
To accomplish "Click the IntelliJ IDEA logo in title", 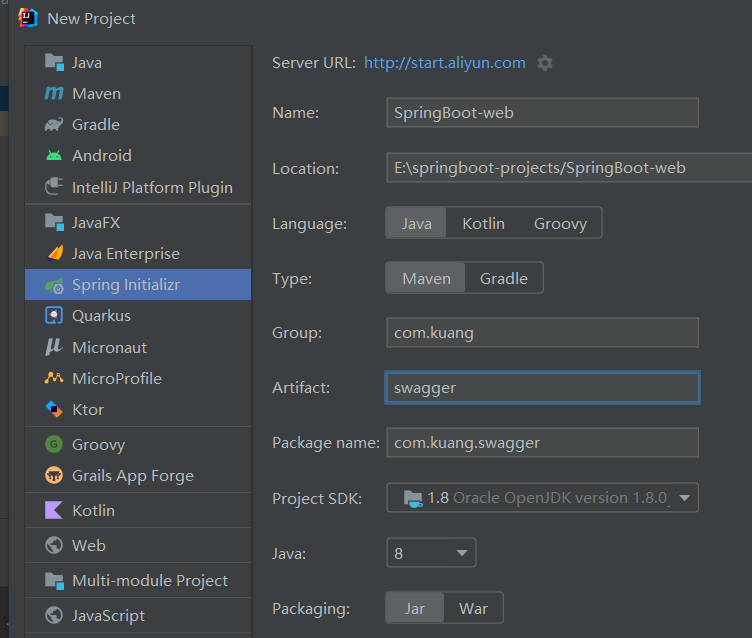I will pyautogui.click(x=28, y=18).
